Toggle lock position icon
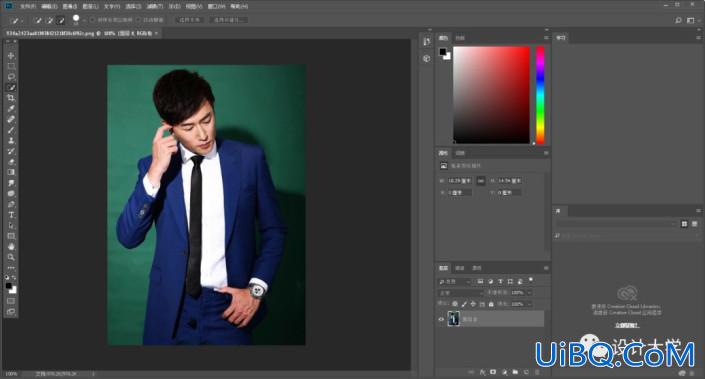This screenshot has height=379, width=705. click(x=473, y=304)
